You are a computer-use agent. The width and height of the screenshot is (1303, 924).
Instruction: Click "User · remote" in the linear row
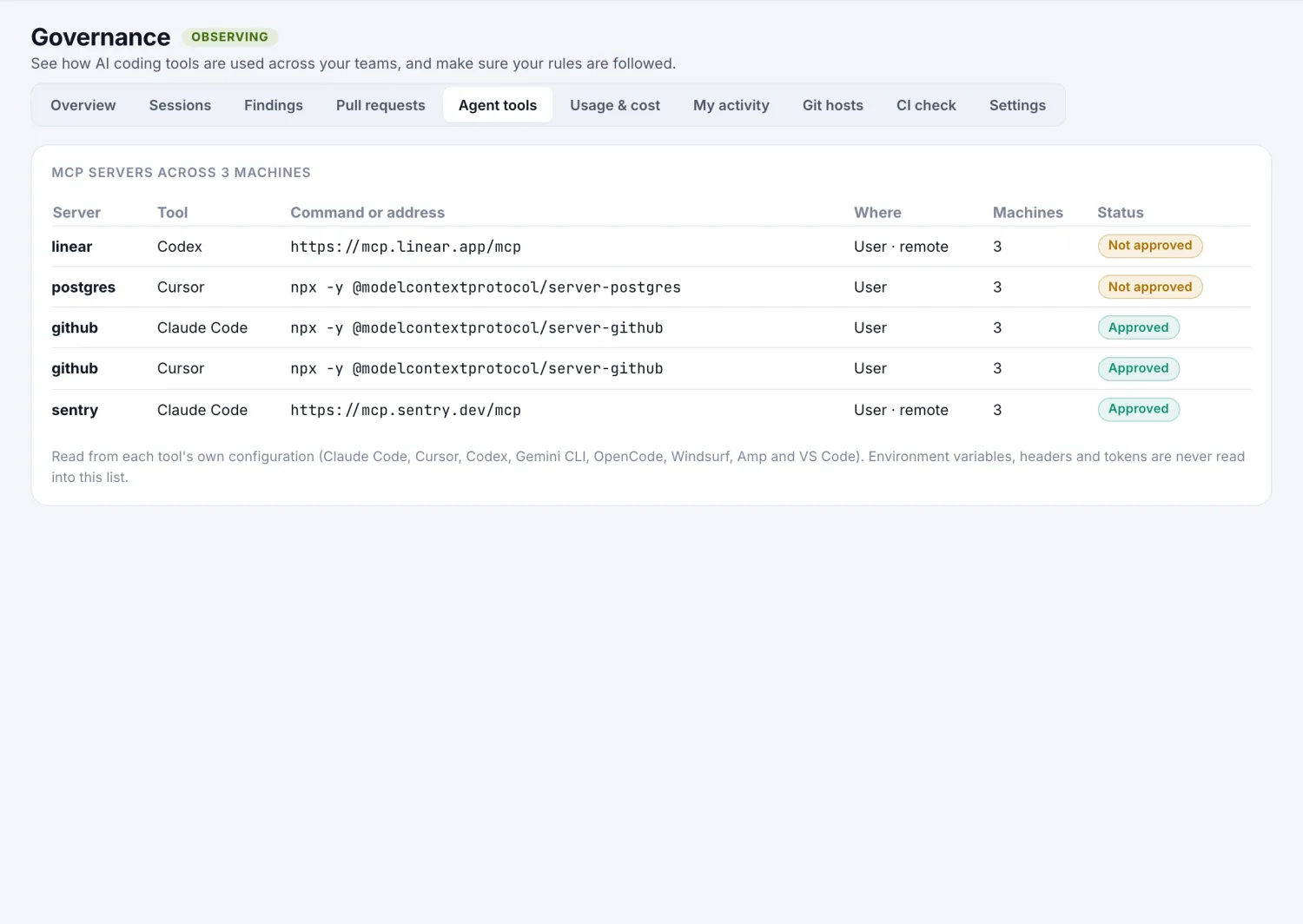coord(901,247)
